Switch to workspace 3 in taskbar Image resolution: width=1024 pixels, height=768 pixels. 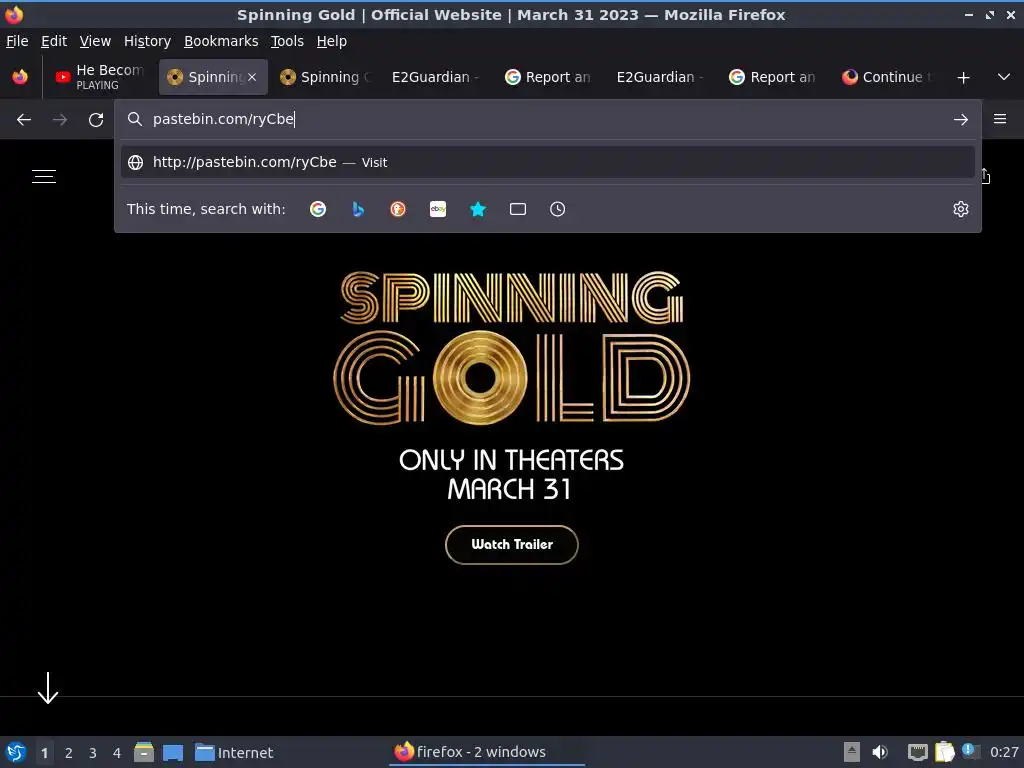point(93,753)
